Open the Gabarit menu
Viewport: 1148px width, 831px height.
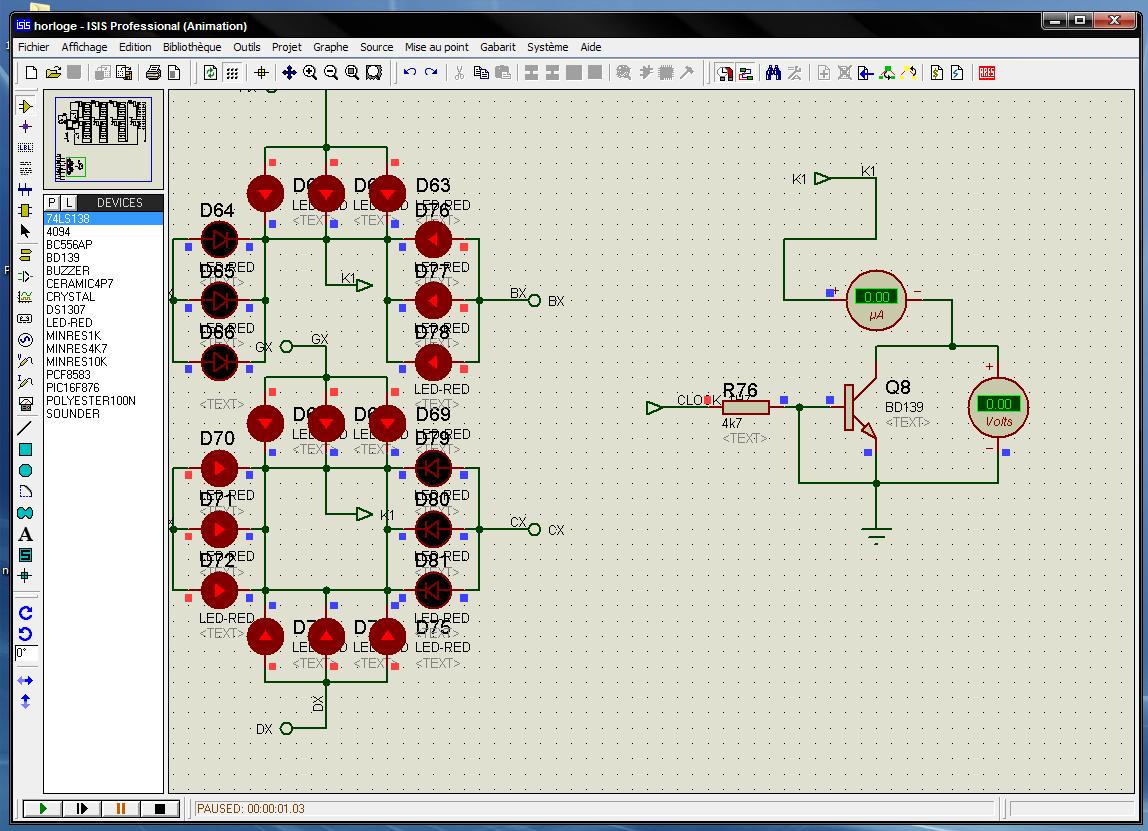tap(498, 47)
